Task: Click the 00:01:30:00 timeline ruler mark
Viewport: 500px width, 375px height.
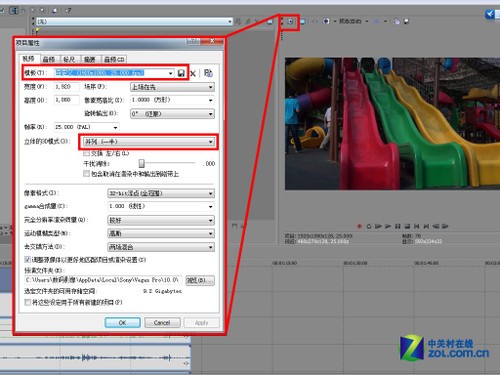Action: [x=355, y=263]
